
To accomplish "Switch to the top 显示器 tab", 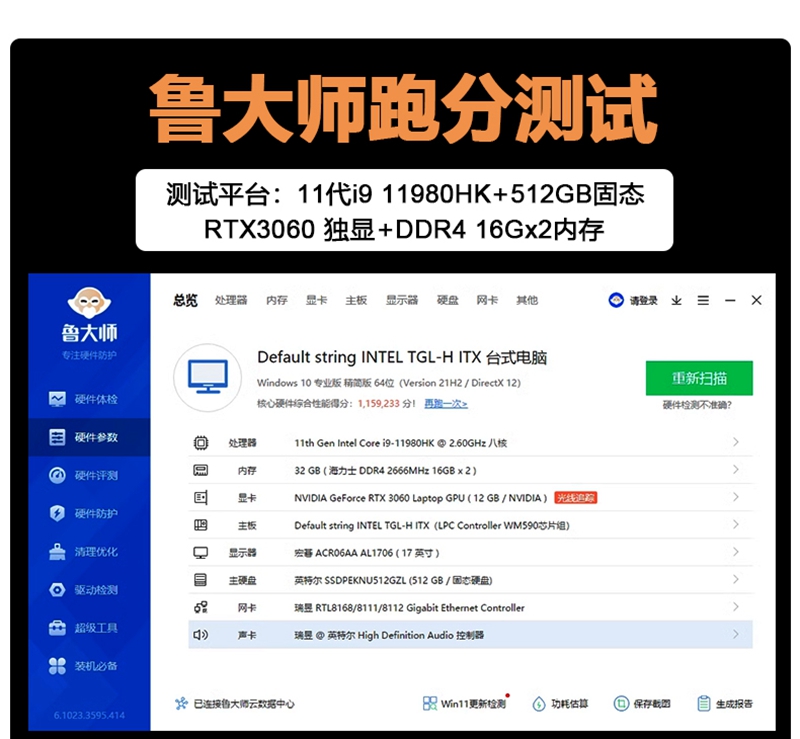I will pyautogui.click(x=402, y=300).
